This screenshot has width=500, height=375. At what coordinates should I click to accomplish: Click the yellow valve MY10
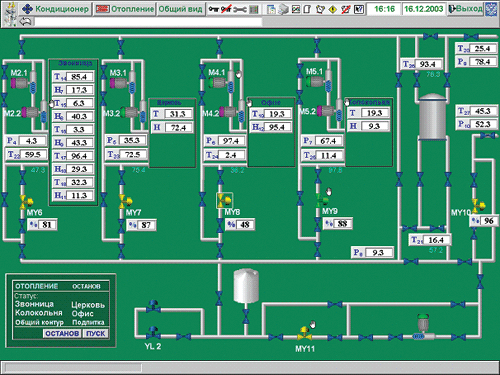tap(478, 205)
